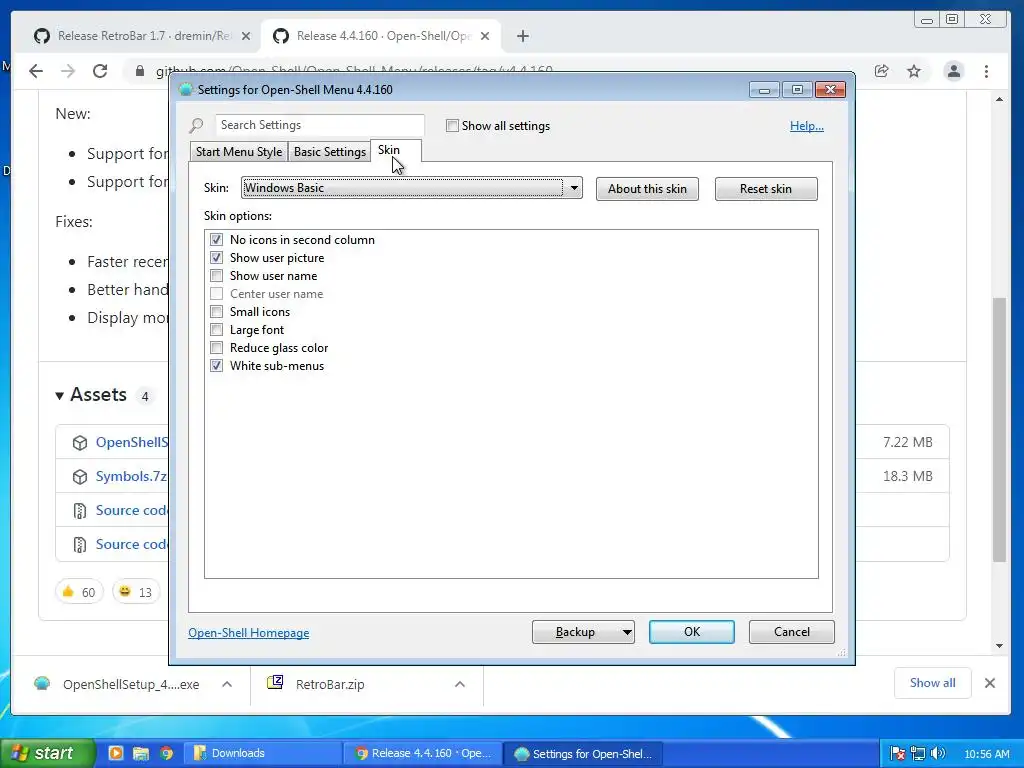The height and width of the screenshot is (768, 1024).
Task: Click the share page icon in Chrome
Action: [882, 71]
